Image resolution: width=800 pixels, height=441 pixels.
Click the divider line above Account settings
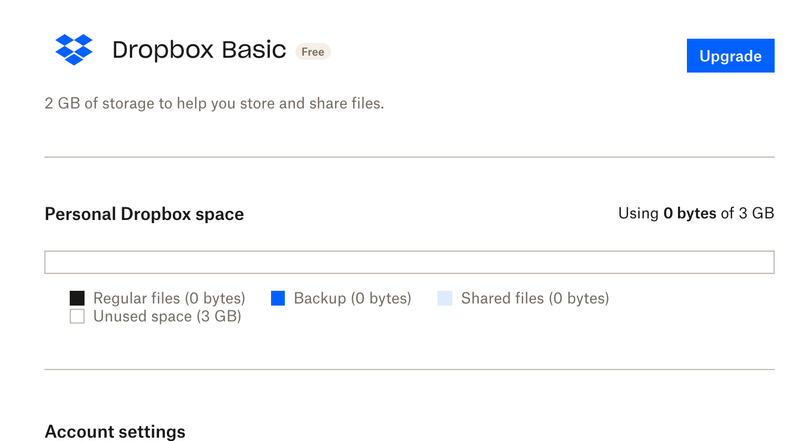[x=409, y=370]
